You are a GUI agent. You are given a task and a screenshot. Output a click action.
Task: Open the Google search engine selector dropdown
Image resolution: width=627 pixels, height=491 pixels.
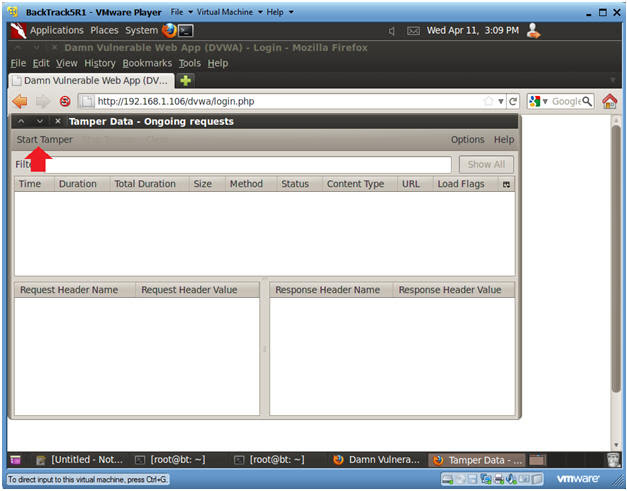pos(538,102)
